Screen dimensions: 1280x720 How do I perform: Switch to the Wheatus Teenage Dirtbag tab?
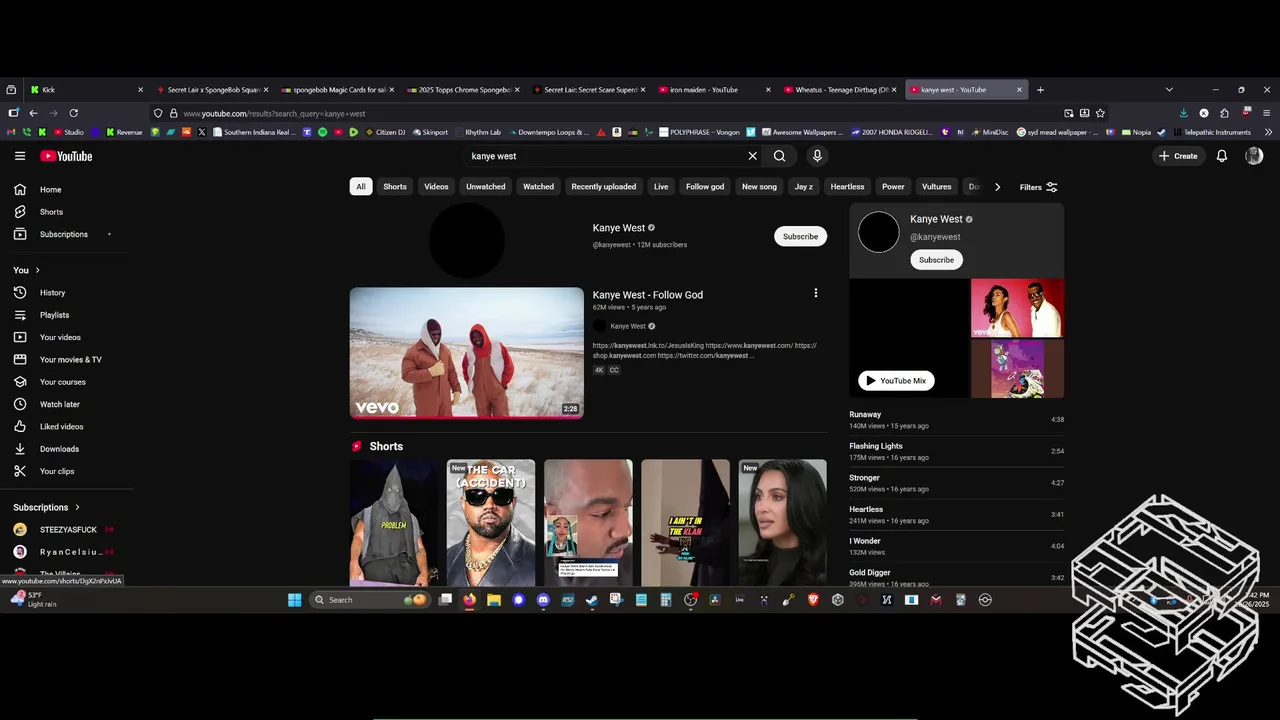pyautogui.click(x=840, y=90)
